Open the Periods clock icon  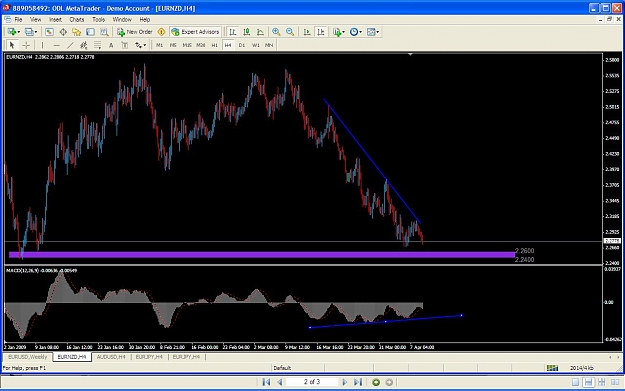pos(354,32)
